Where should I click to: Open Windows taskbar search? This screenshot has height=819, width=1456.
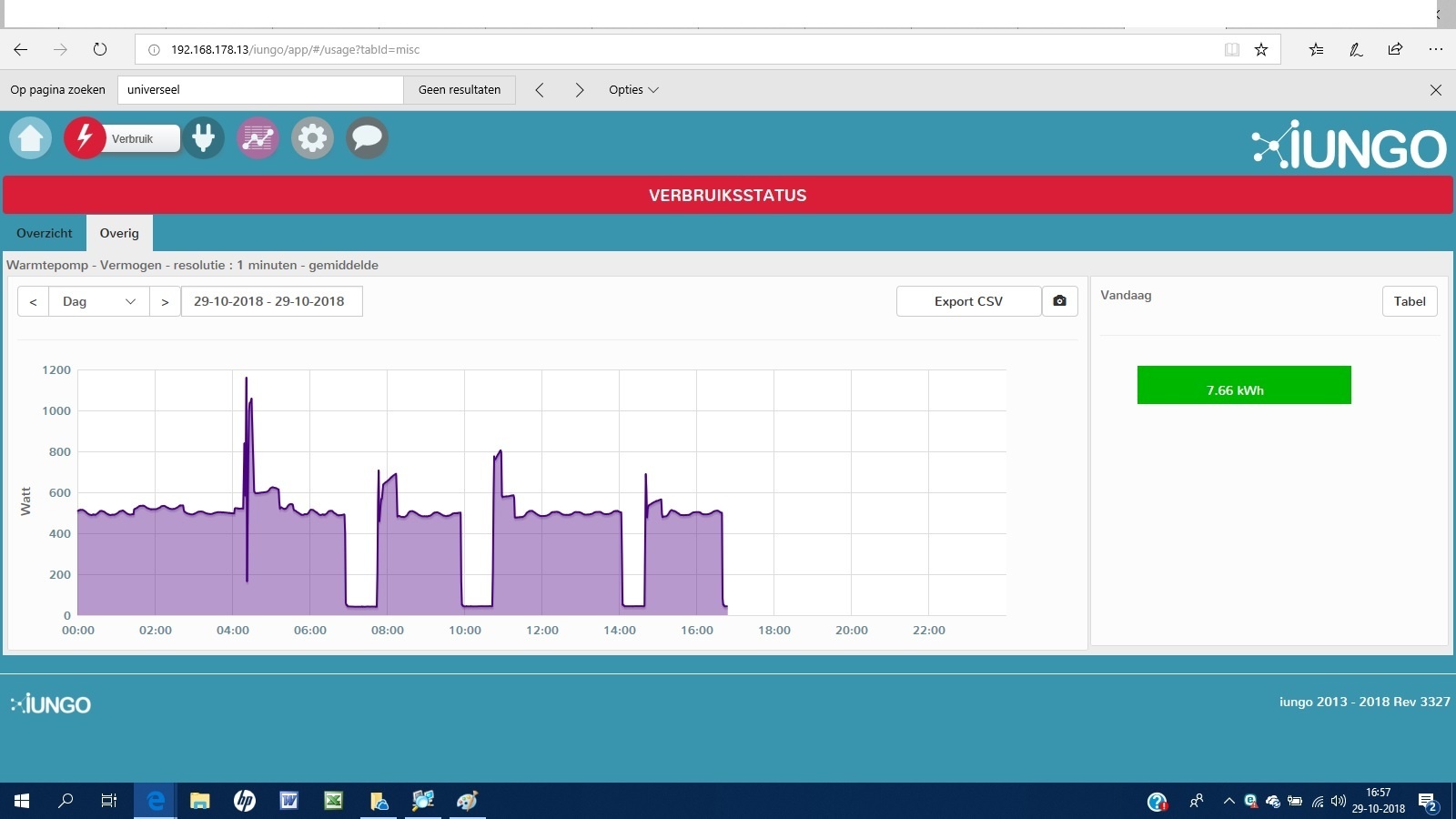tap(66, 801)
